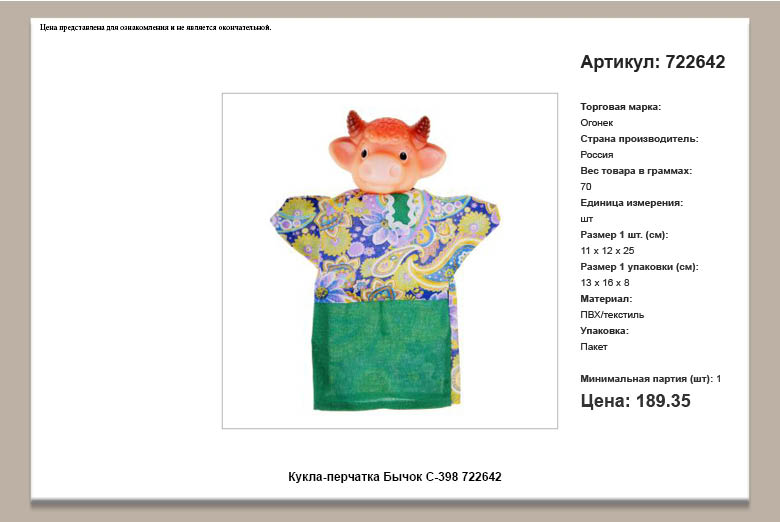780x522 pixels.
Task: Click the bull glove puppet product image
Action: pos(390,261)
